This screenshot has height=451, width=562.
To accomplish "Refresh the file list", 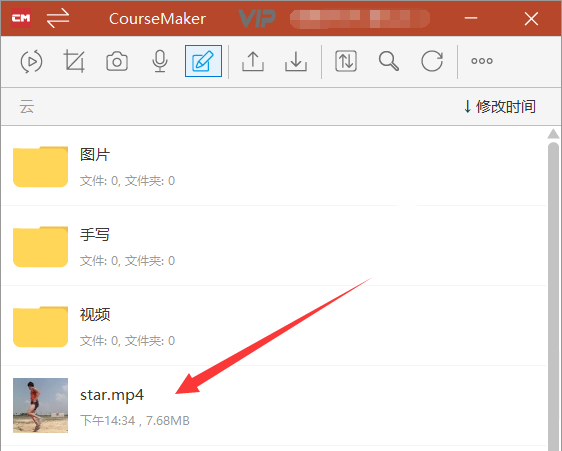I will tap(432, 61).
